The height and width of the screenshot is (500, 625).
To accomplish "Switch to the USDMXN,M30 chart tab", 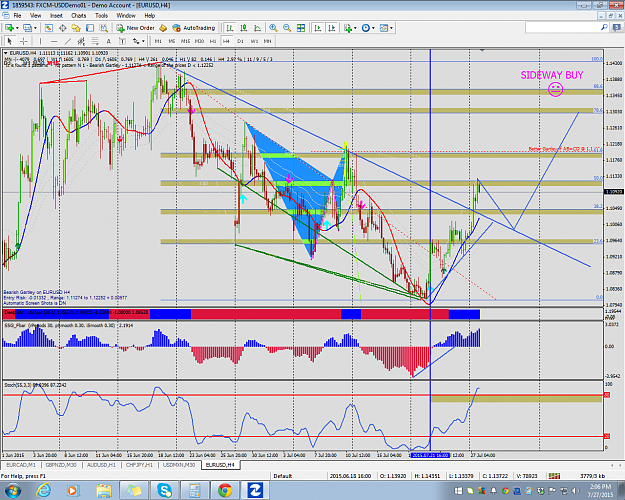I will point(179,465).
